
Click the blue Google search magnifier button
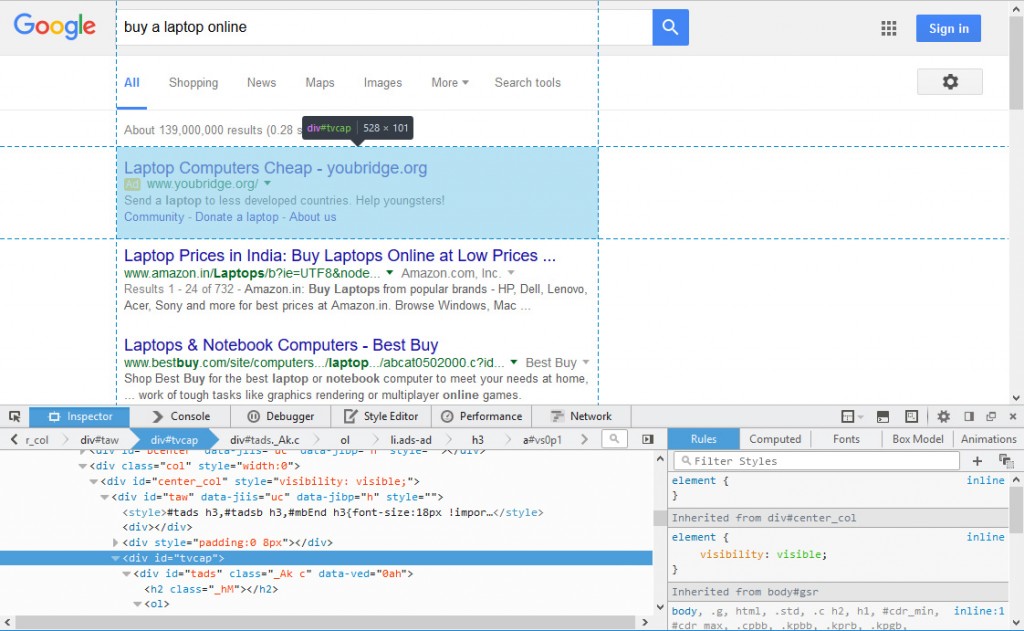coord(670,28)
